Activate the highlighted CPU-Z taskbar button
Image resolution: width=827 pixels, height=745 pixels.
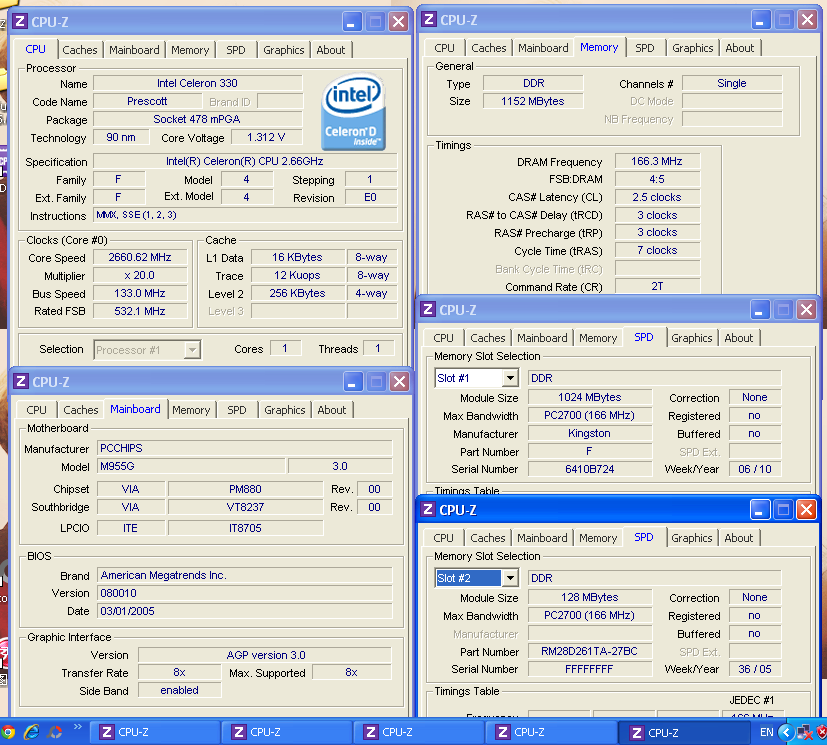684,732
